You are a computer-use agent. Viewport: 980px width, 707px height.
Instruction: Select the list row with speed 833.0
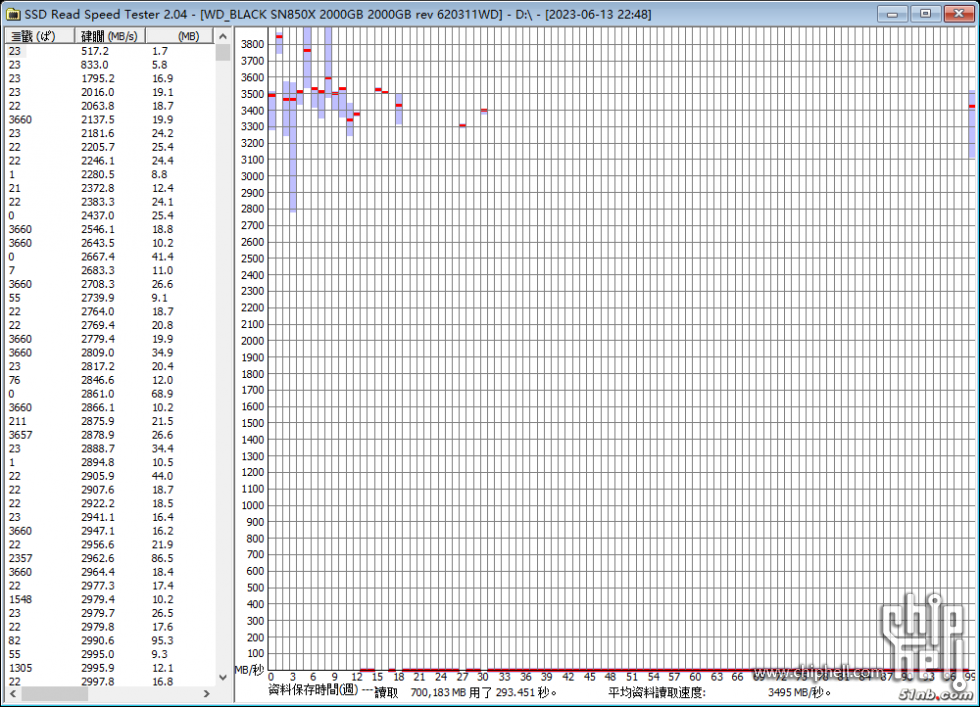[x=110, y=65]
